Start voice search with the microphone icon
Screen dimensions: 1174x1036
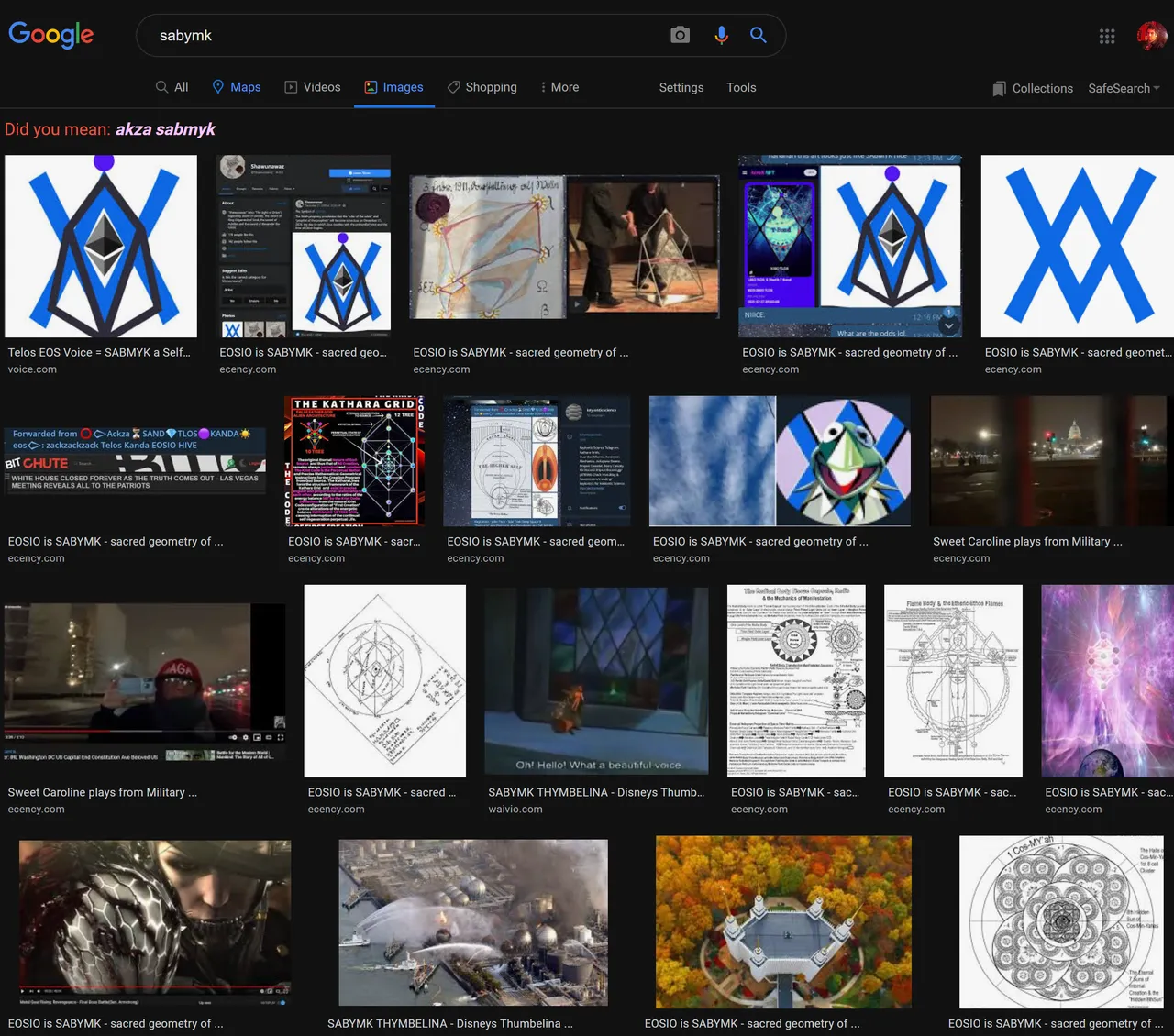tap(721, 35)
